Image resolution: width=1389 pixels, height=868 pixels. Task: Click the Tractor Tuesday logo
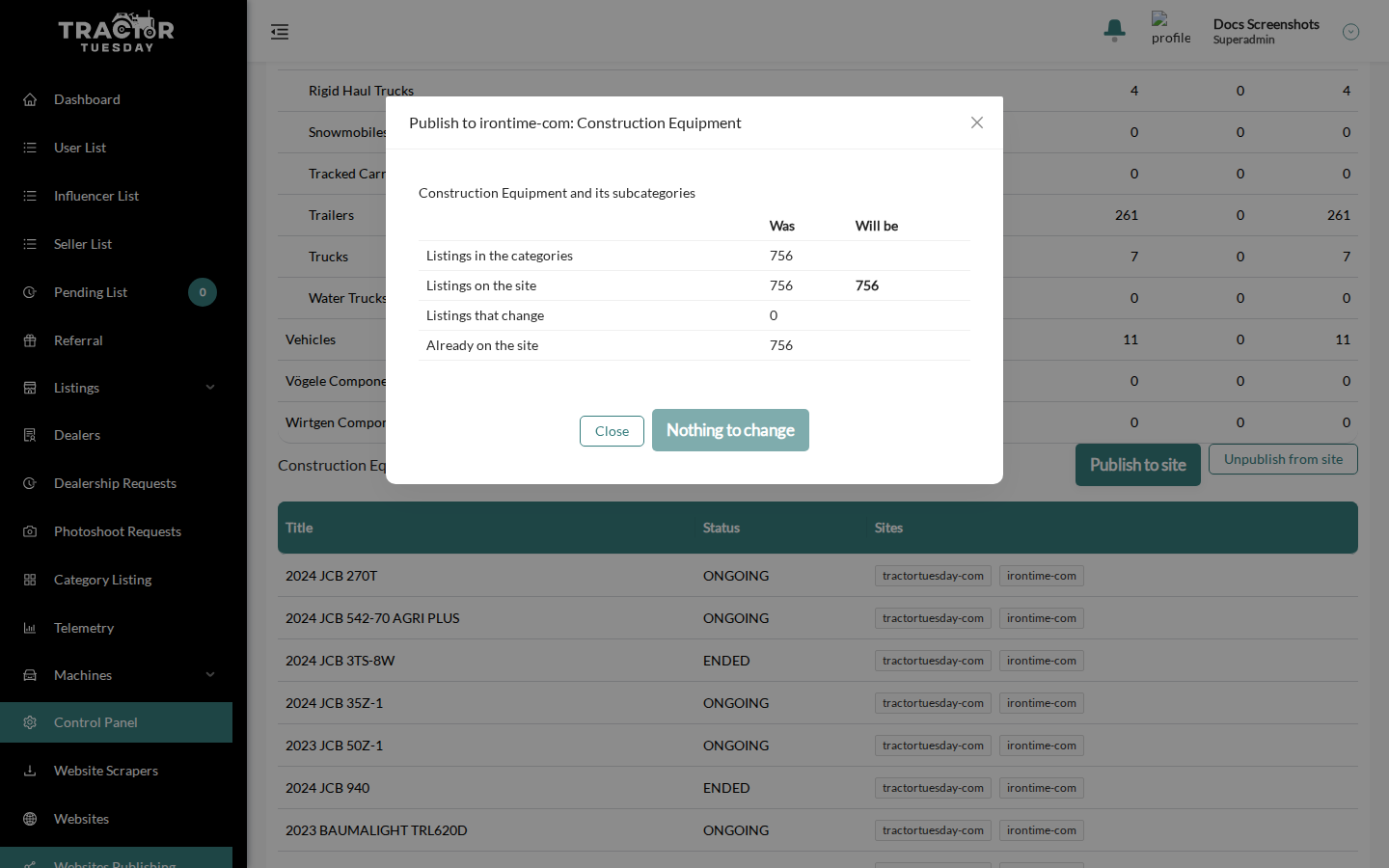point(116,32)
